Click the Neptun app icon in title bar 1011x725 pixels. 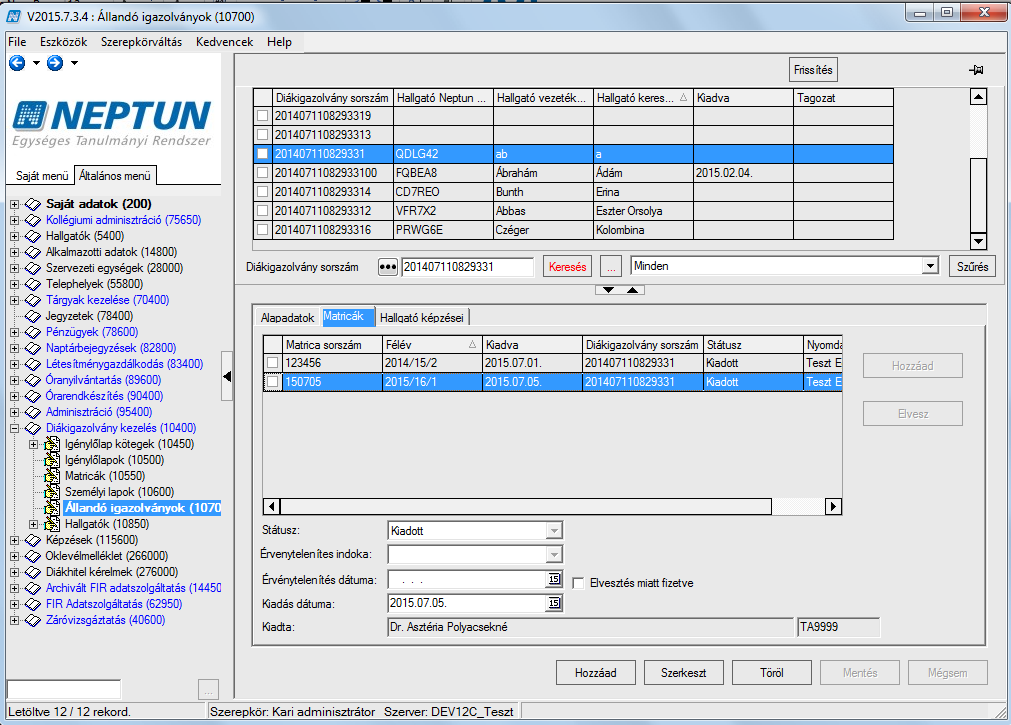pyautogui.click(x=14, y=17)
